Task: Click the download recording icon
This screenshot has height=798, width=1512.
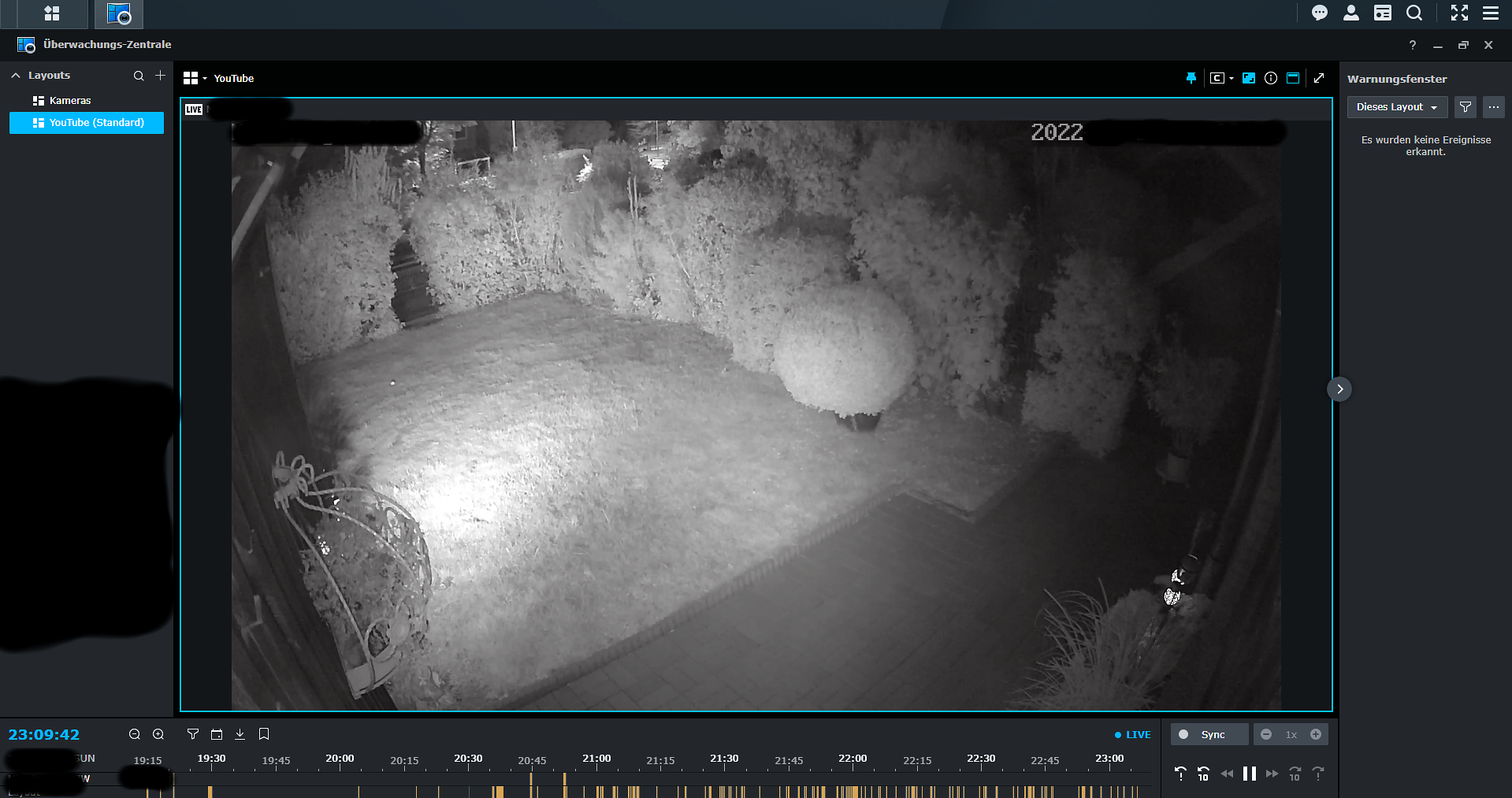Action: (x=240, y=734)
